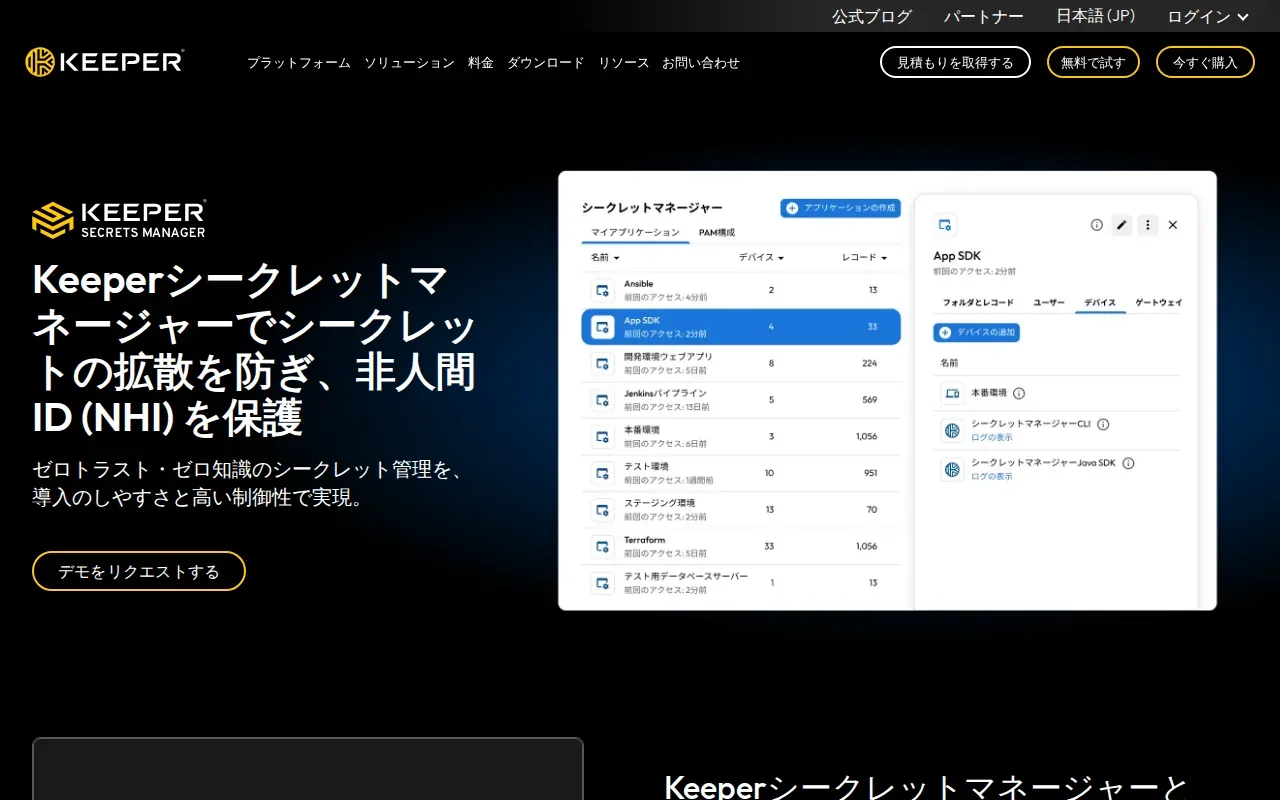
Task: Switch to the ゲートウェイ tab
Action: pos(1158,302)
